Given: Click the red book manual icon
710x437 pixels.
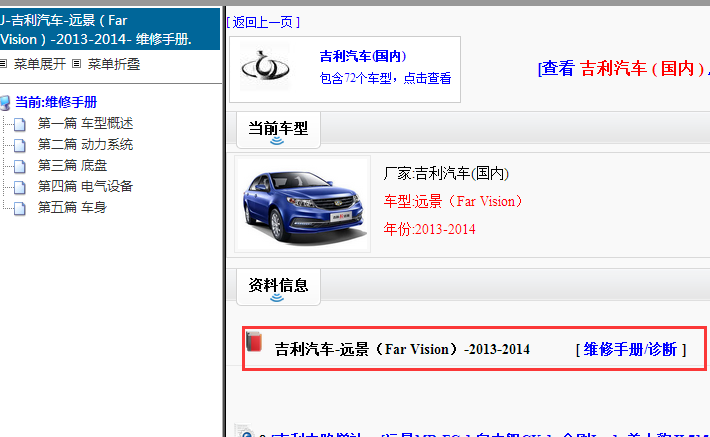Looking at the screenshot, I should tap(254, 341).
